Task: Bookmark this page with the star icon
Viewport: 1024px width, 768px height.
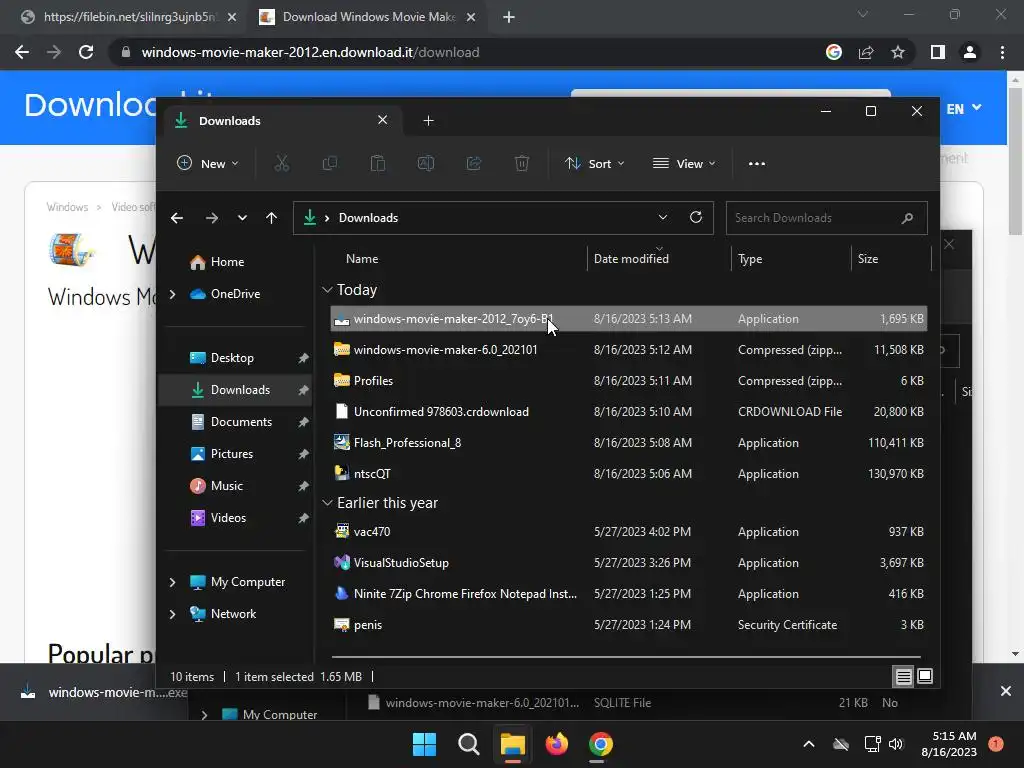Action: (898, 52)
